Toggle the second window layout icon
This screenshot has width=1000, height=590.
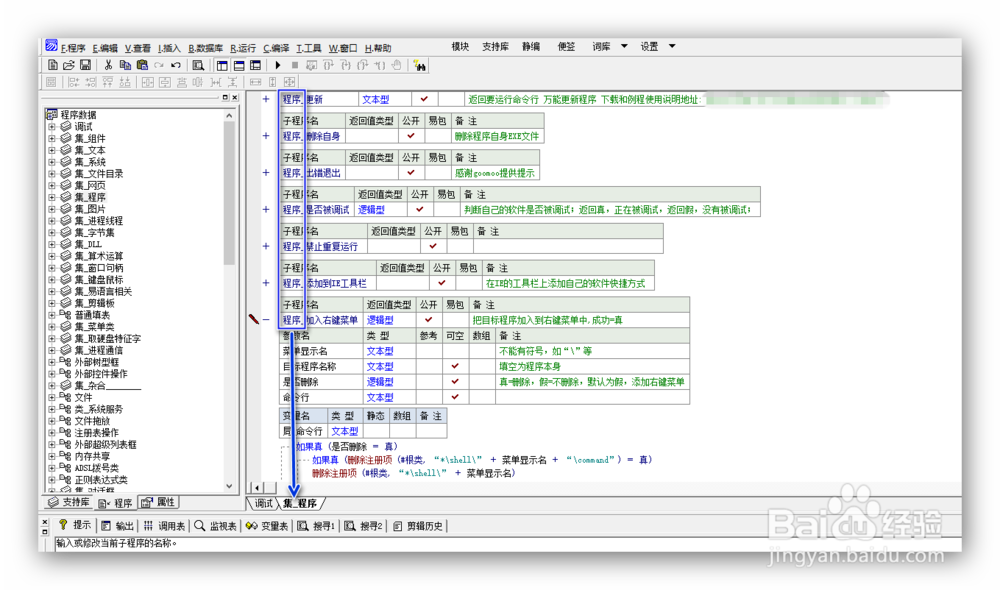pos(239,65)
